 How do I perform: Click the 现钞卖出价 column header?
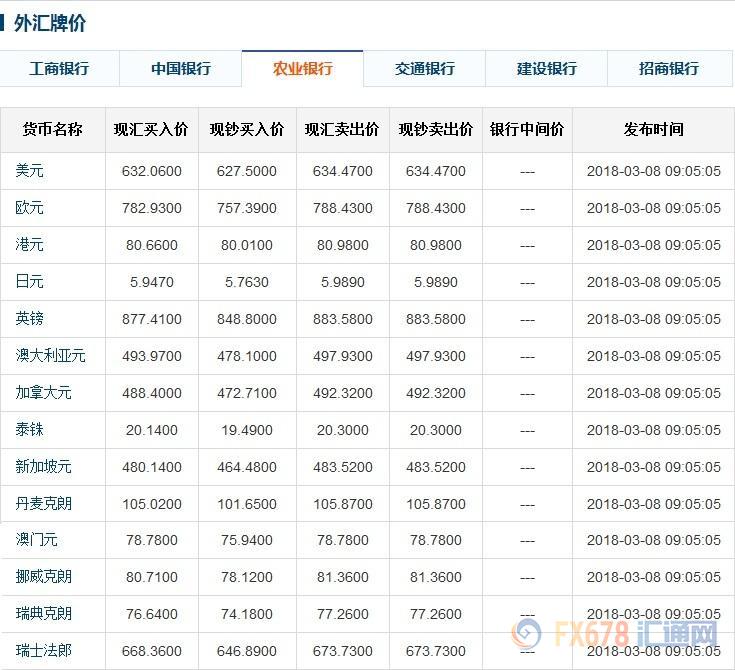[436, 129]
